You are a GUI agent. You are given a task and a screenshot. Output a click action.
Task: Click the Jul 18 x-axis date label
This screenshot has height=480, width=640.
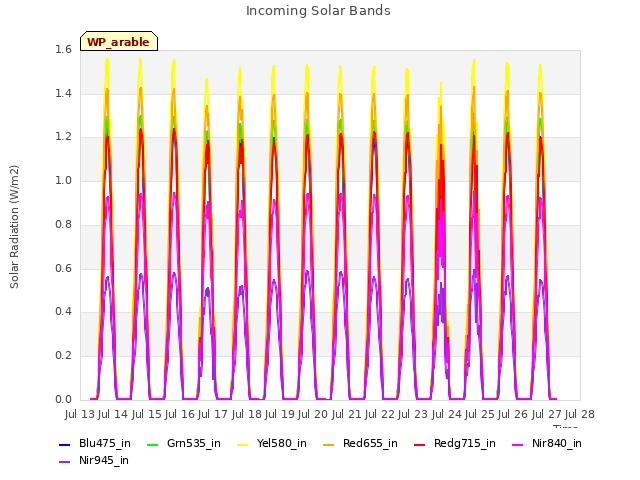(x=247, y=415)
